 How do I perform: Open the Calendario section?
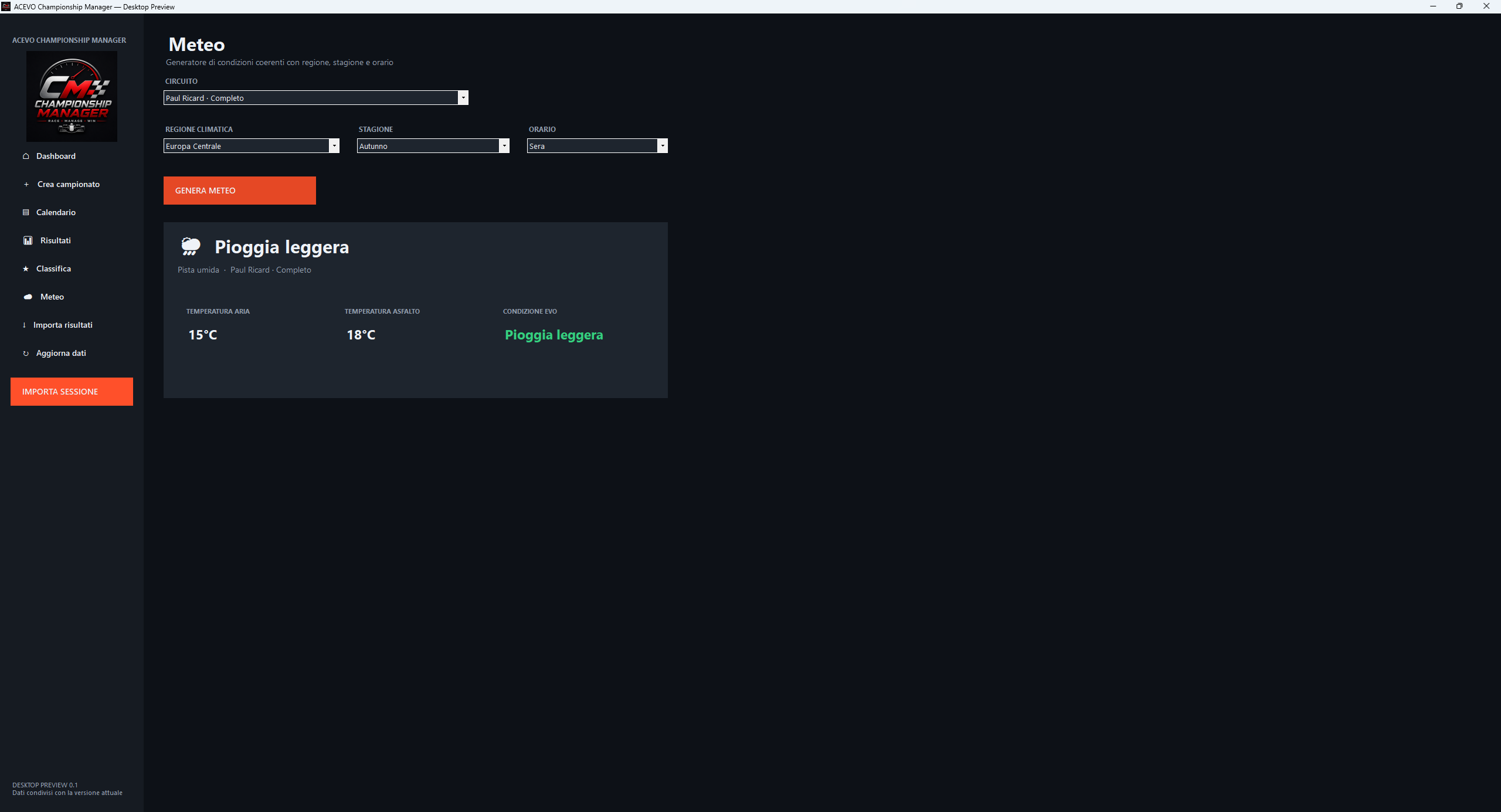tap(56, 212)
